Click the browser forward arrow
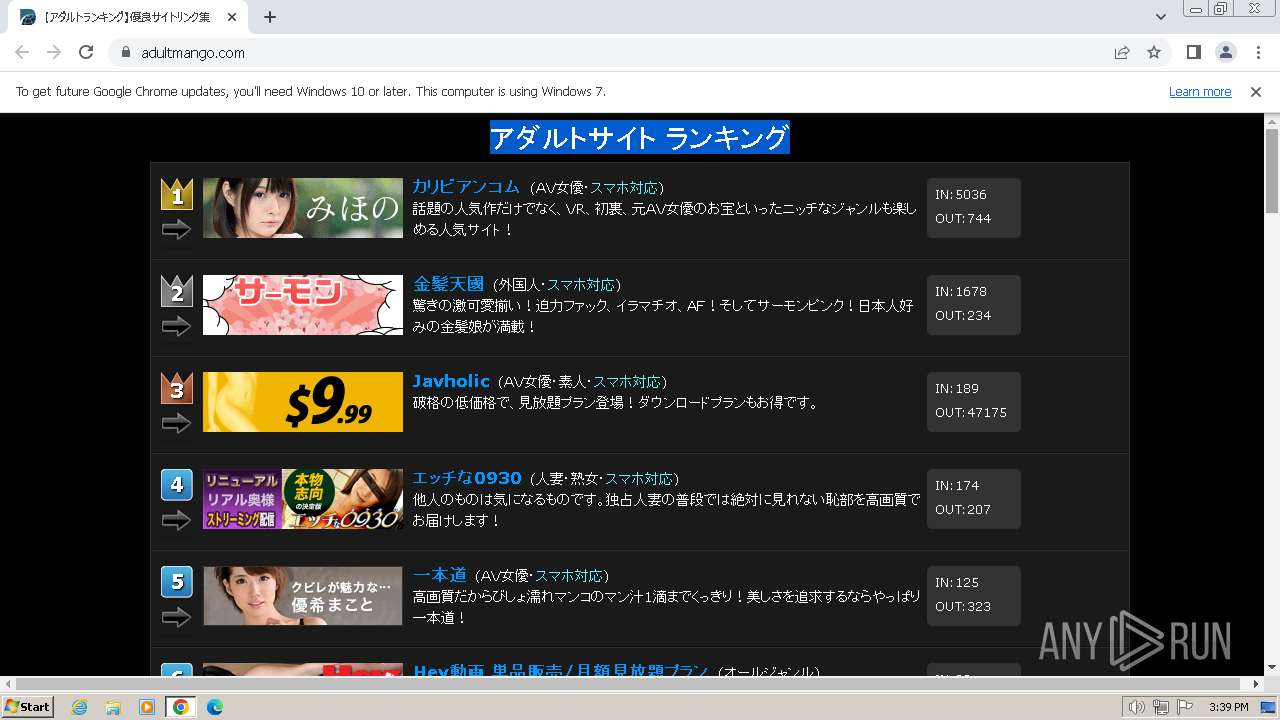1280x720 pixels. (x=54, y=52)
